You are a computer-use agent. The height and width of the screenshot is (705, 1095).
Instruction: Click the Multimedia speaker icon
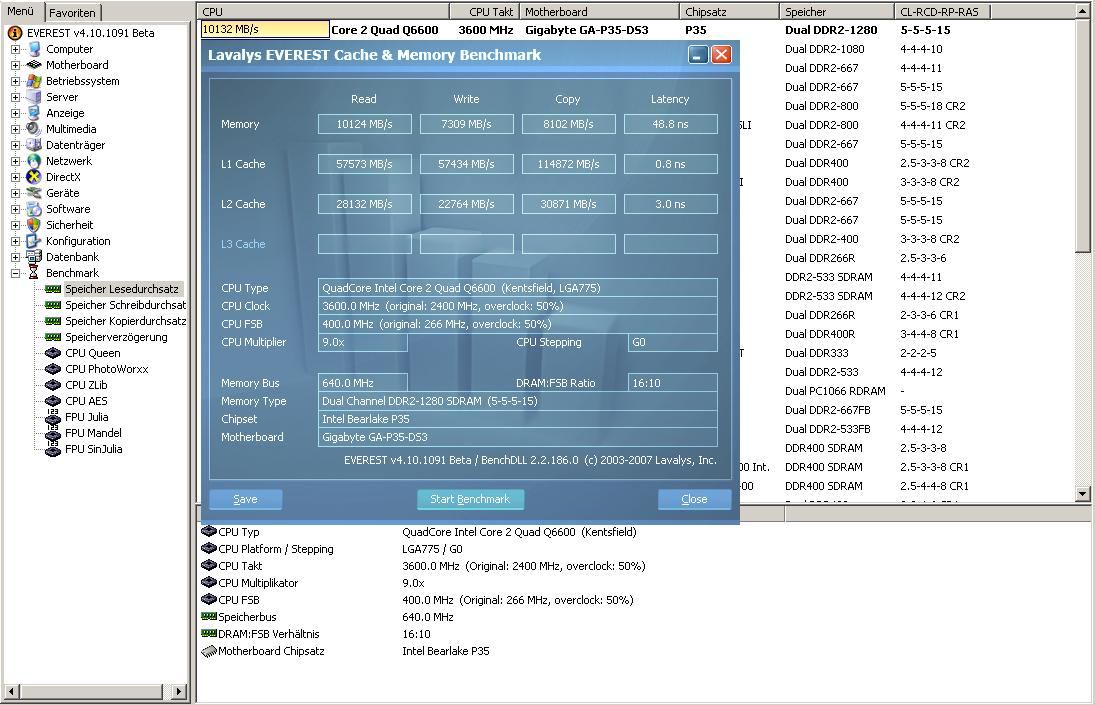click(34, 129)
